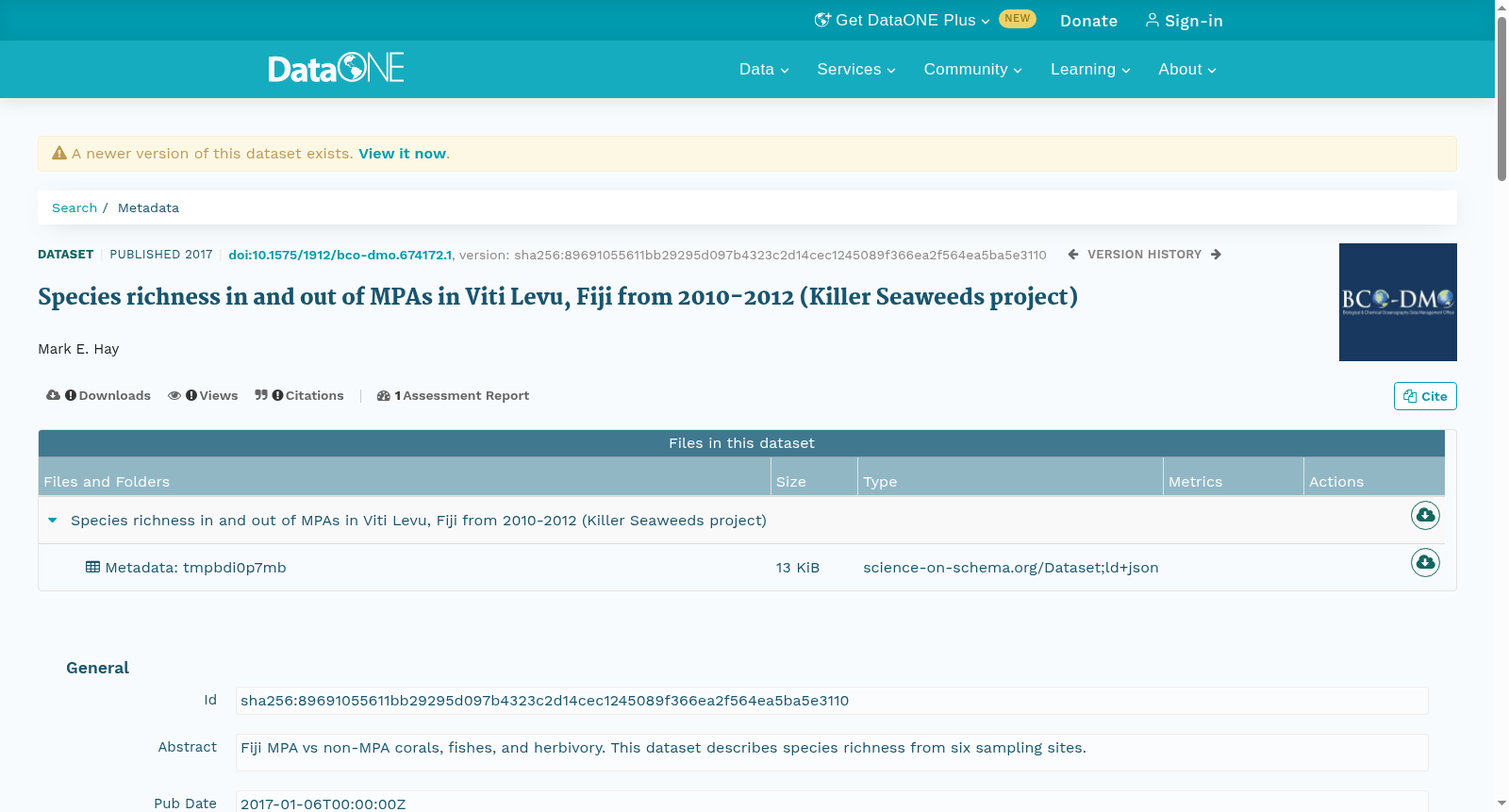
Task: Click Sign-in
Action: (x=1184, y=21)
